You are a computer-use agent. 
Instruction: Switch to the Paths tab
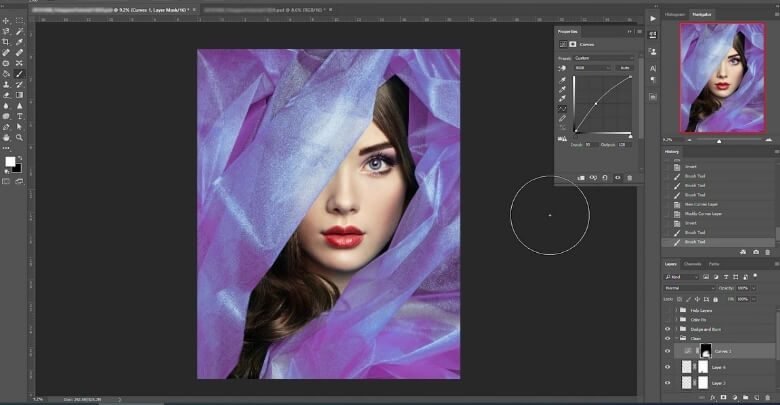click(x=714, y=264)
